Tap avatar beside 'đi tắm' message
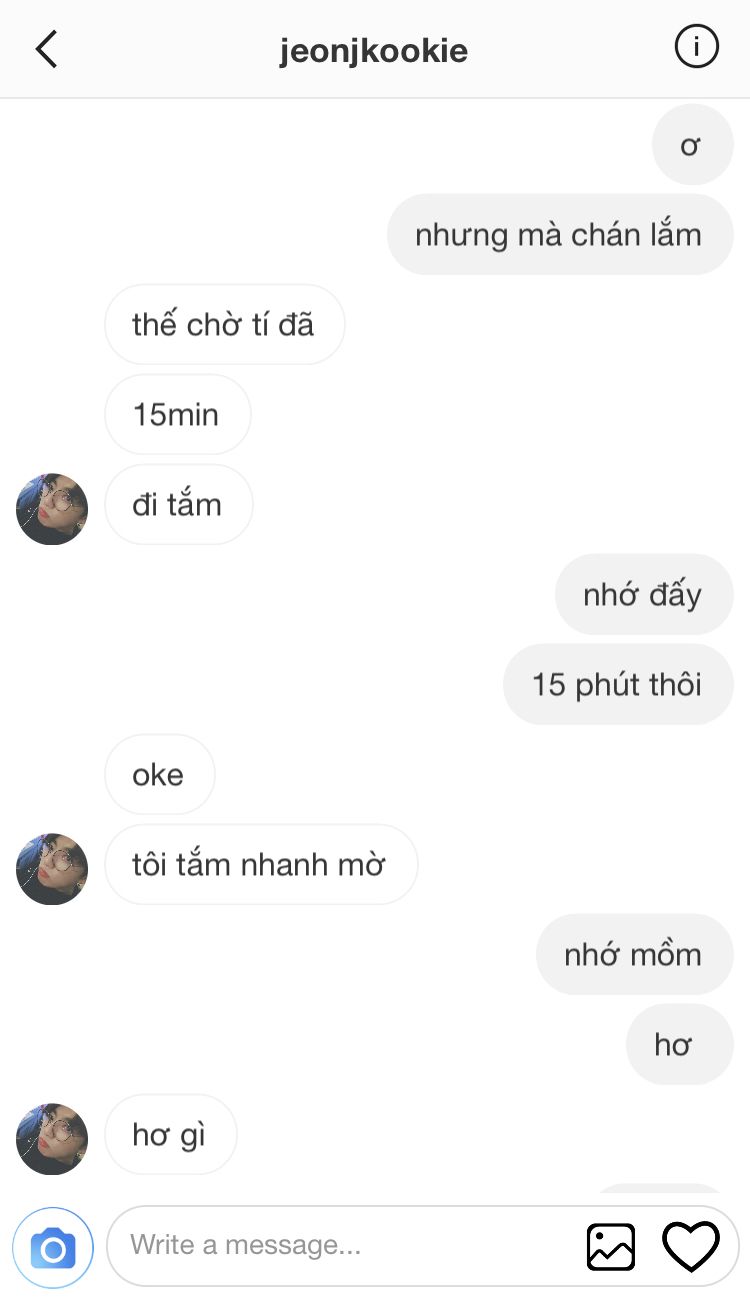This screenshot has width=750, height=1297. point(52,509)
